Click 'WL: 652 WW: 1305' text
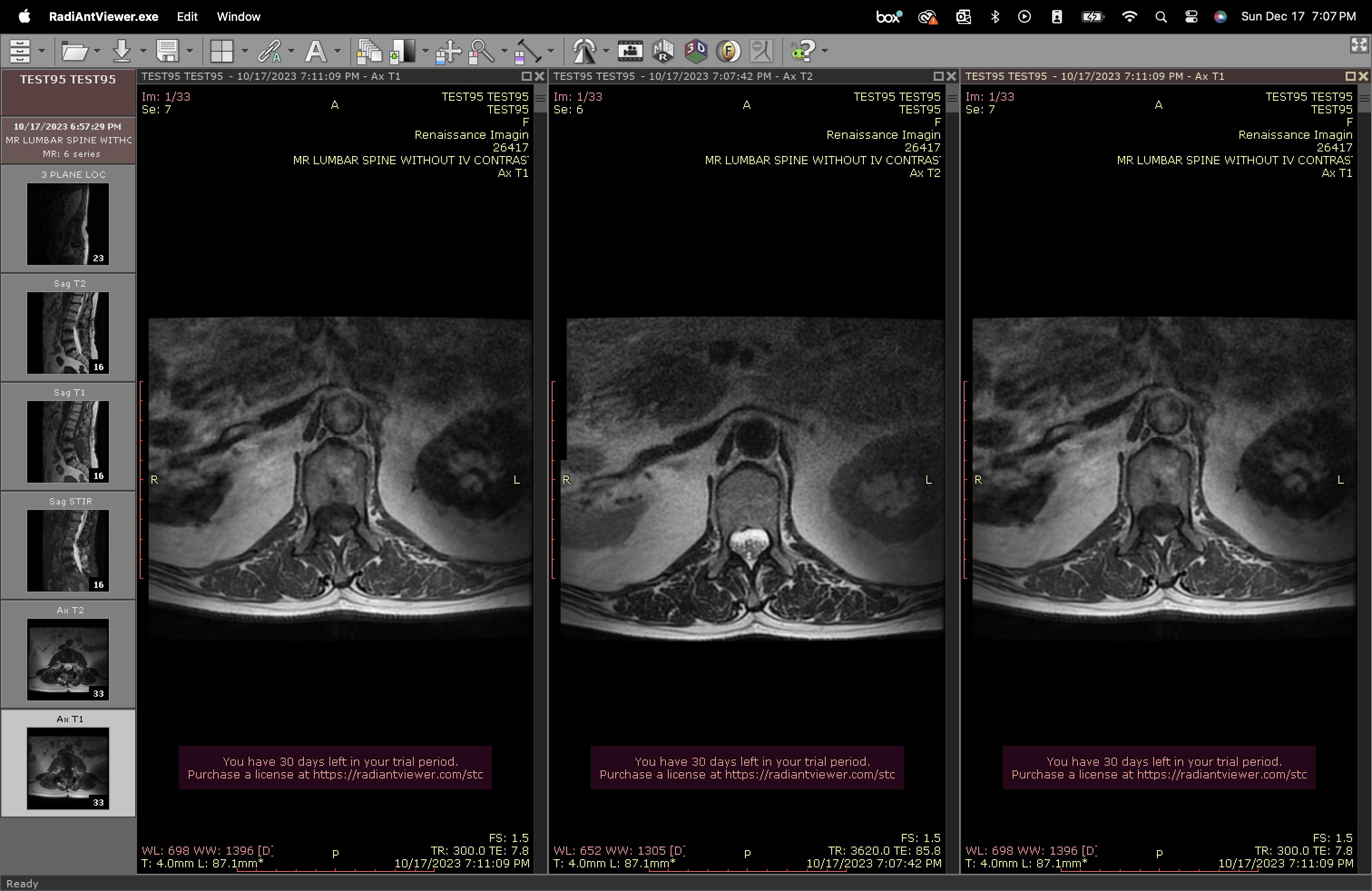The width and height of the screenshot is (1372, 891). [609, 851]
